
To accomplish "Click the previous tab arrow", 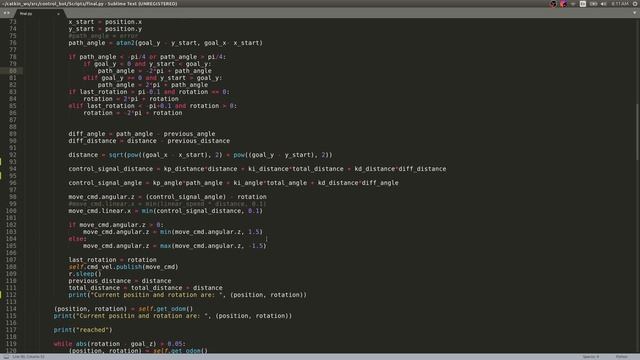I will pyautogui.click(x=4, y=13).
